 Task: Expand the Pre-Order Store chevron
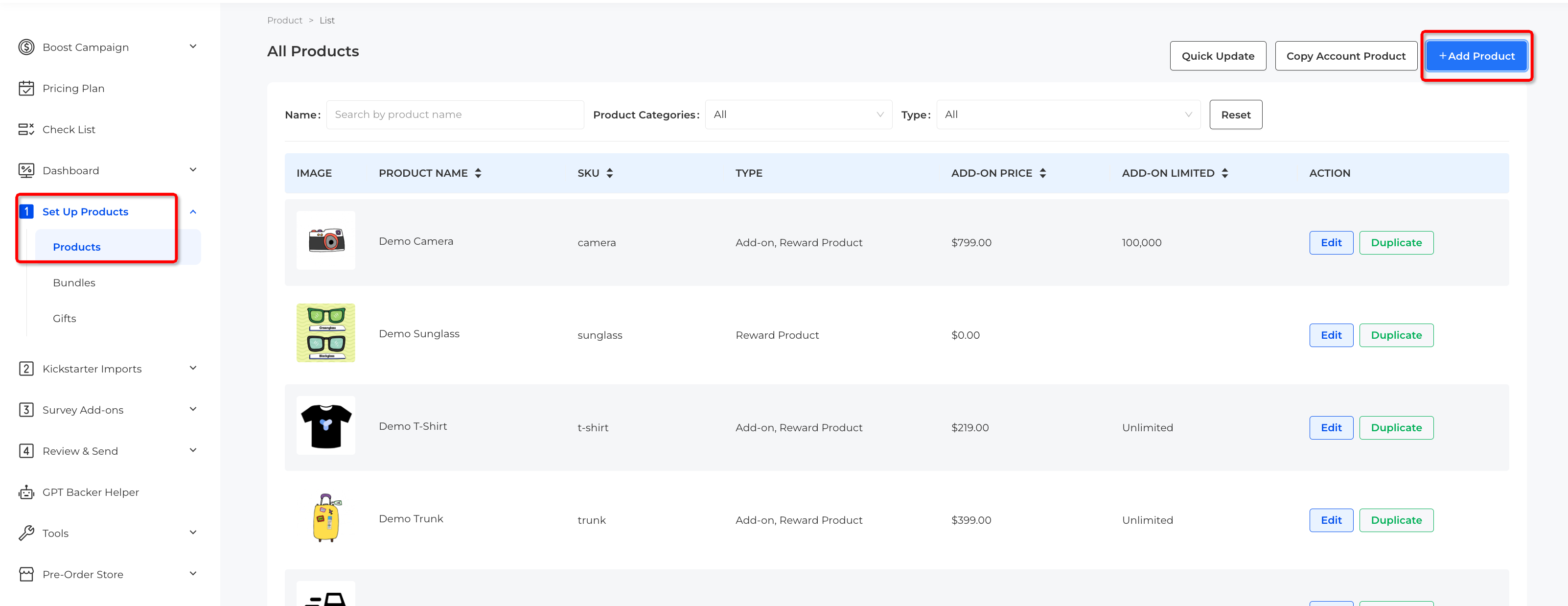[x=193, y=574]
